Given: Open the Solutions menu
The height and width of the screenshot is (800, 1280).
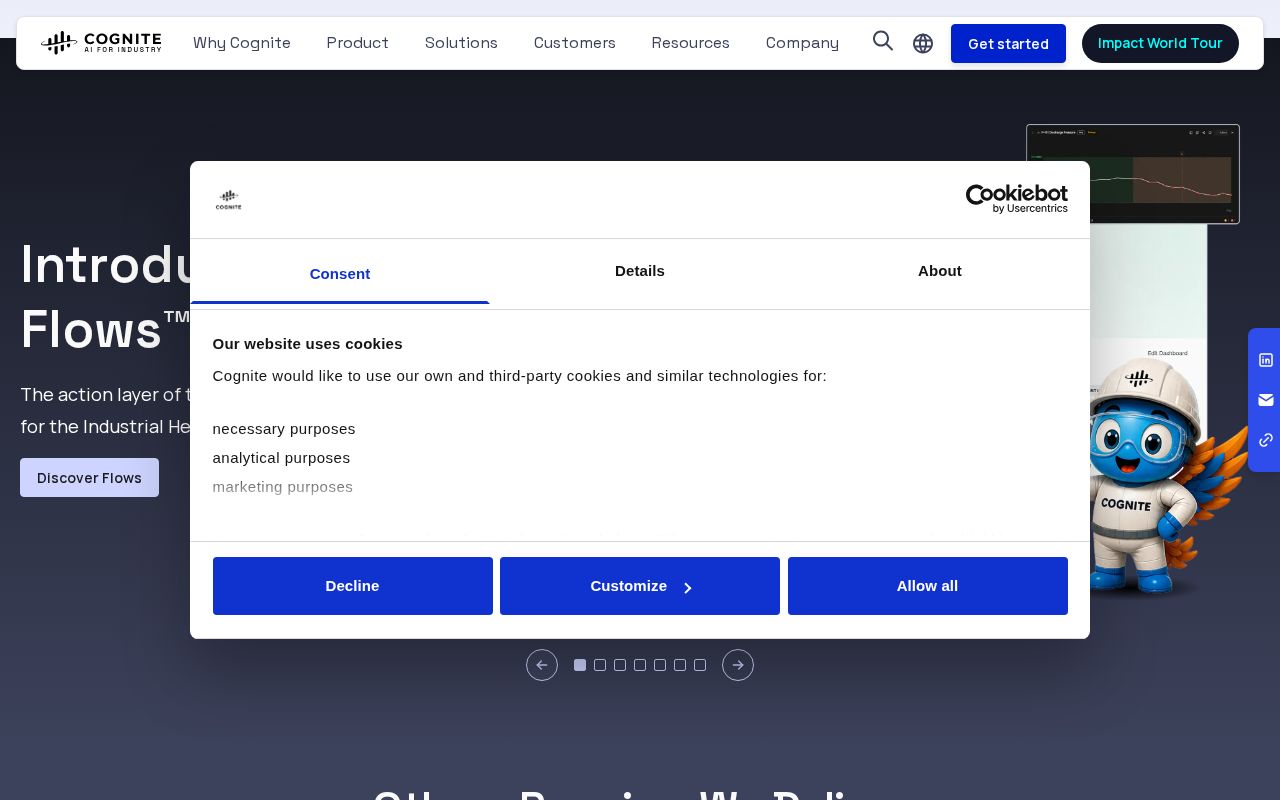Looking at the screenshot, I should click(x=461, y=43).
